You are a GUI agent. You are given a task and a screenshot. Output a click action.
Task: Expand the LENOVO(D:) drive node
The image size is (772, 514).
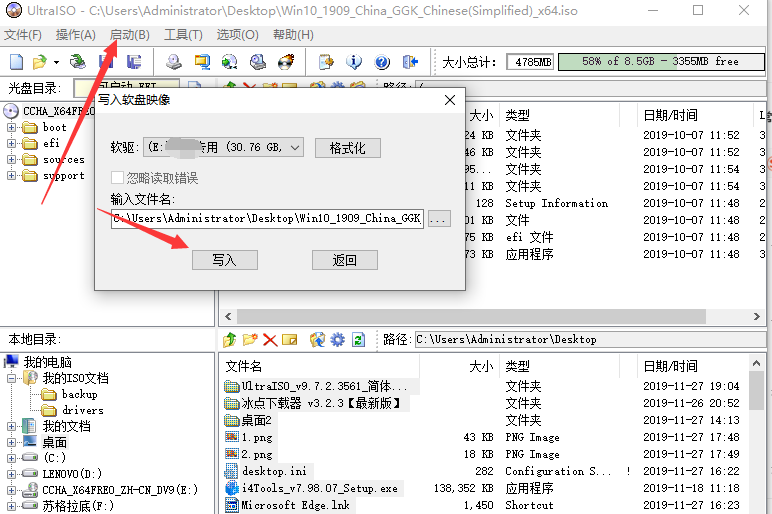(x=11, y=474)
